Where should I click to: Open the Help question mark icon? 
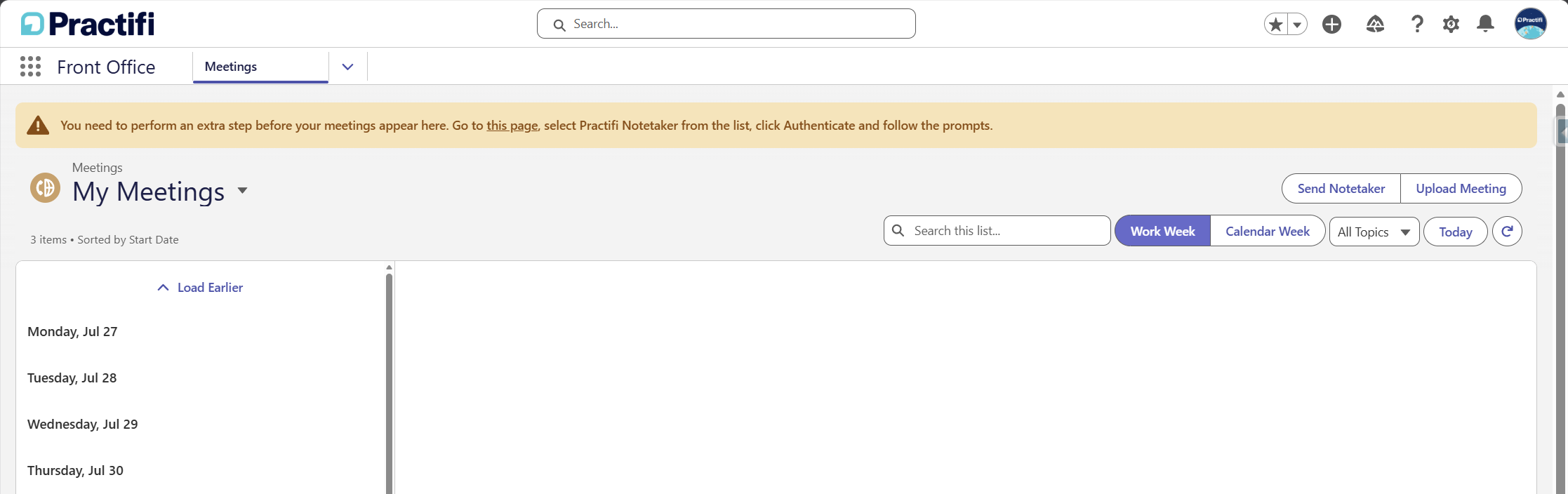[1417, 25]
